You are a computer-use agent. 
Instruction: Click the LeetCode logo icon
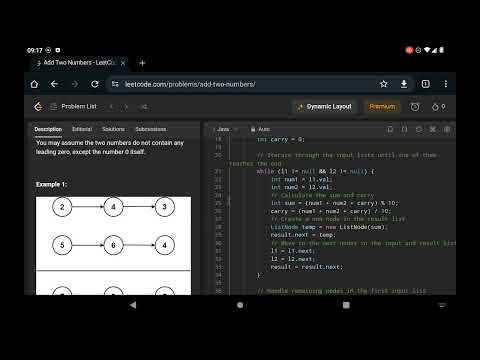[x=38, y=107]
